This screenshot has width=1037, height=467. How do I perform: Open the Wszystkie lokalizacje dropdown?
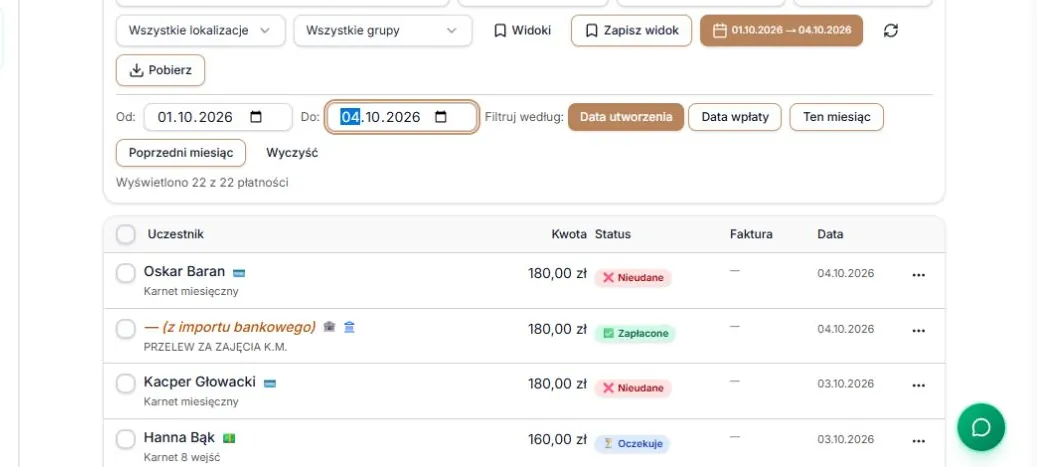pyautogui.click(x=200, y=30)
